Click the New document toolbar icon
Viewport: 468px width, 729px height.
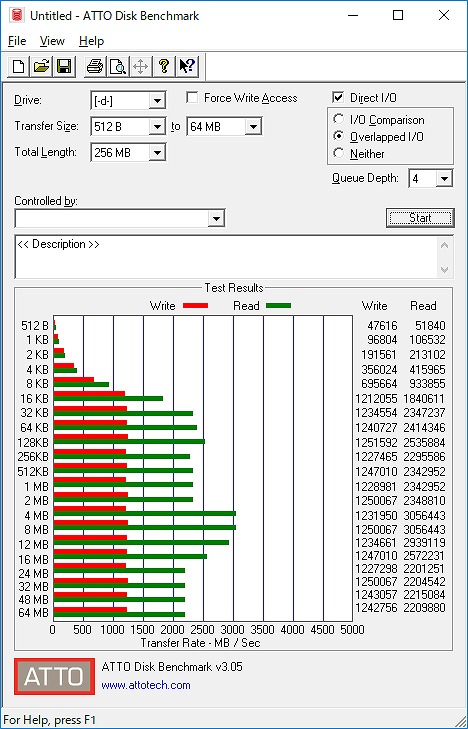[x=19, y=66]
